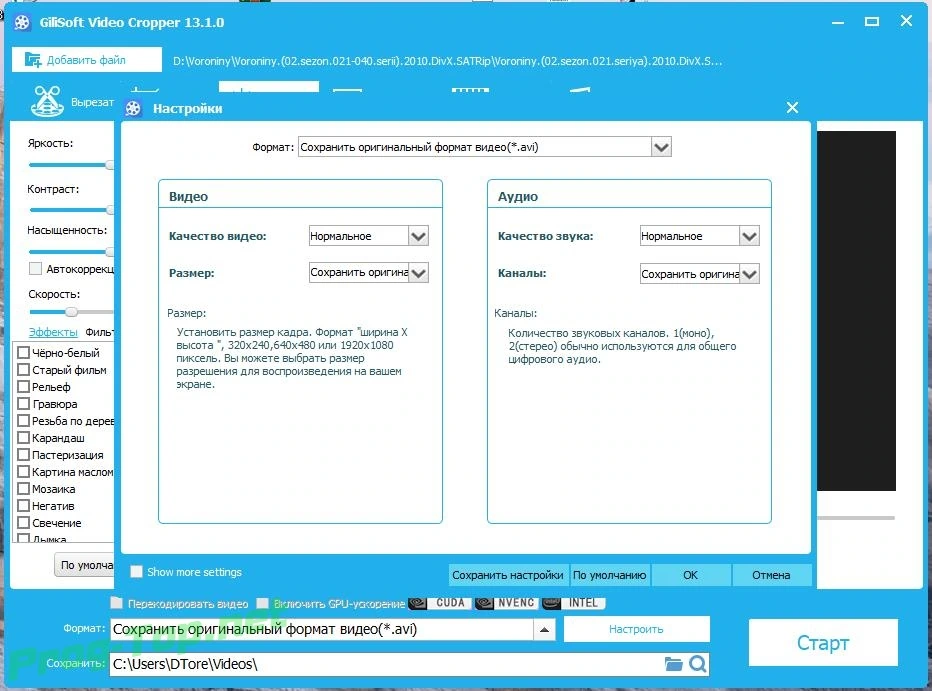932x691 pixels.
Task: Click the Настройки dialog film reel icon
Action: coord(134,109)
